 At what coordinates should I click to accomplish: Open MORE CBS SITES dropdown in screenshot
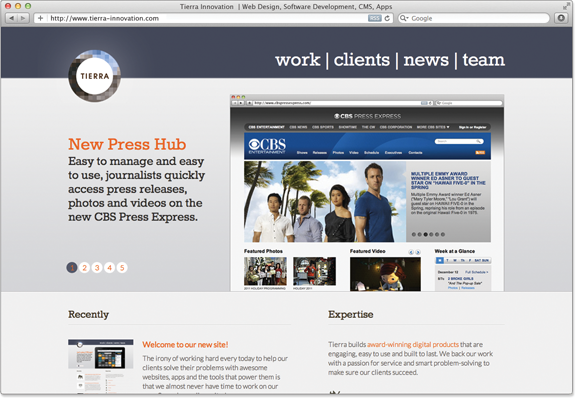point(433,127)
